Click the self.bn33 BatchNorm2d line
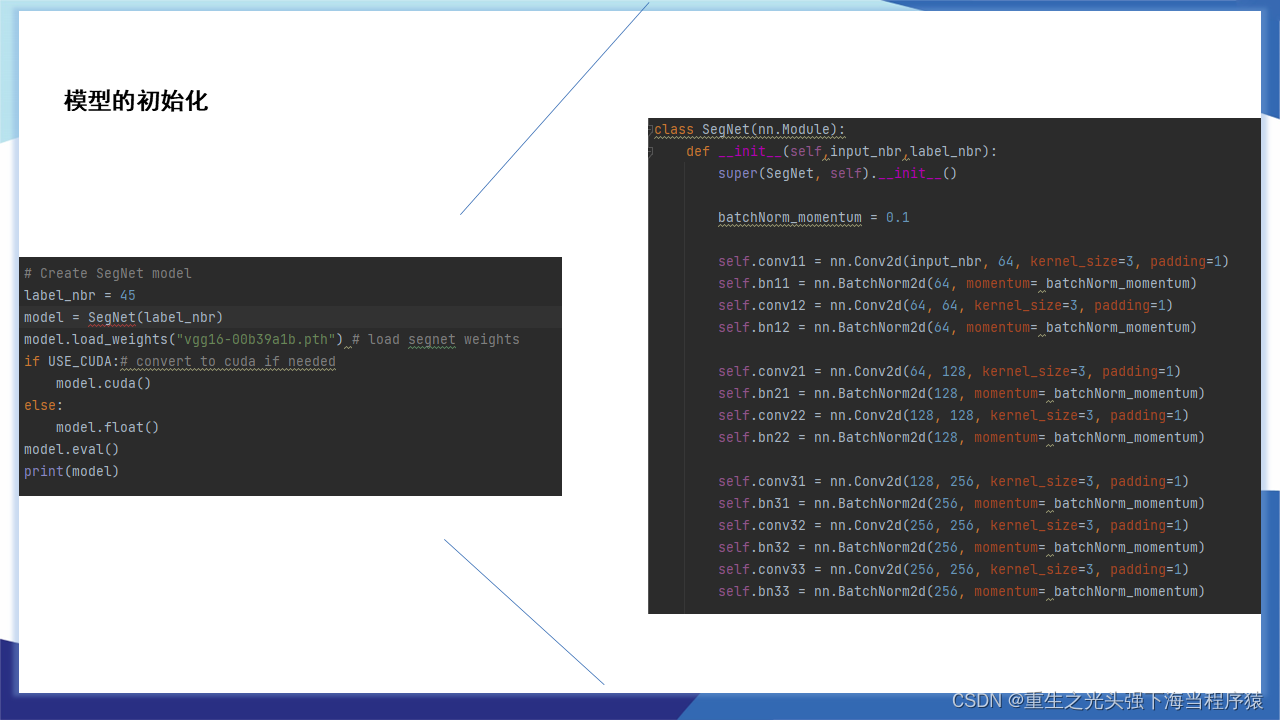The width and height of the screenshot is (1280, 720). pyautogui.click(x=962, y=592)
